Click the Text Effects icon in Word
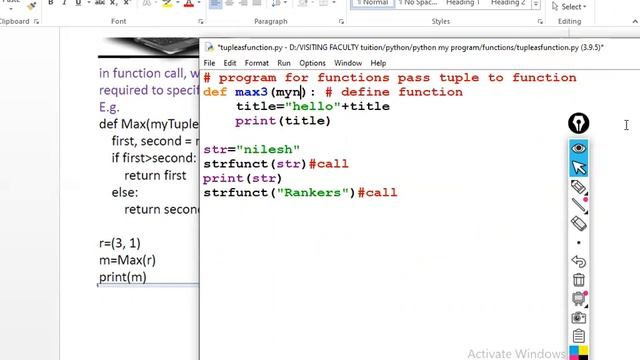Screen dimensions: 640x360 (147, 3)
